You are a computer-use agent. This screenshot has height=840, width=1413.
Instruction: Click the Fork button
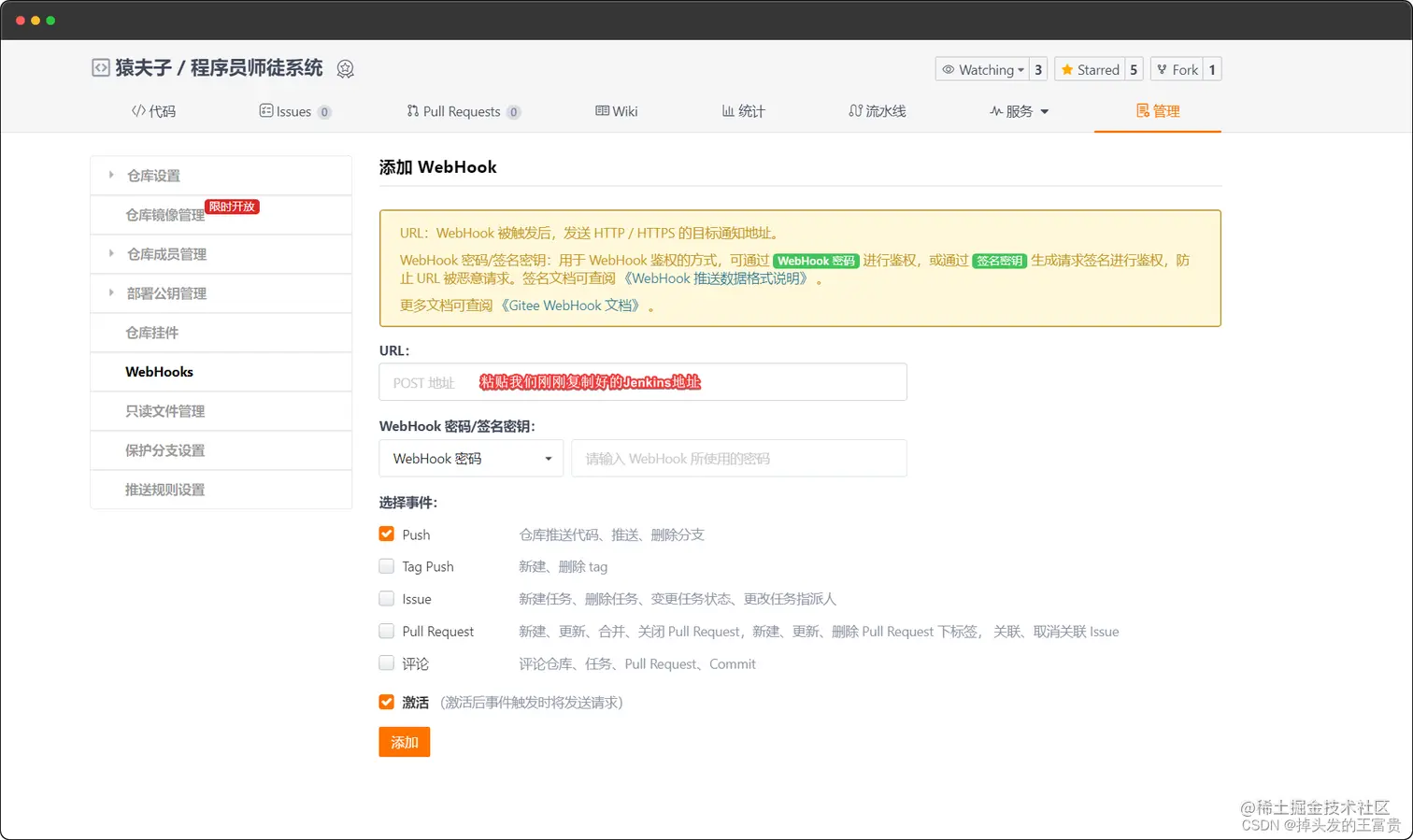(x=1177, y=69)
